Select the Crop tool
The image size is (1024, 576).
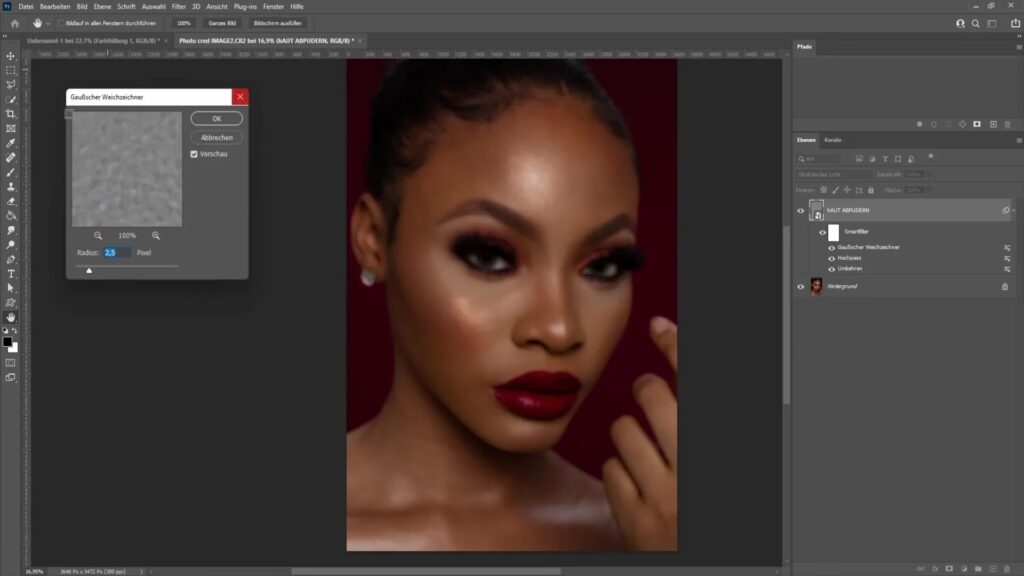coord(11,114)
